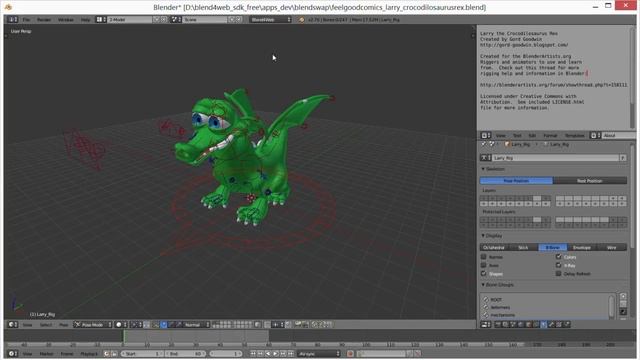Set bone display to B-Bone
The image size is (640, 360).
tap(553, 247)
